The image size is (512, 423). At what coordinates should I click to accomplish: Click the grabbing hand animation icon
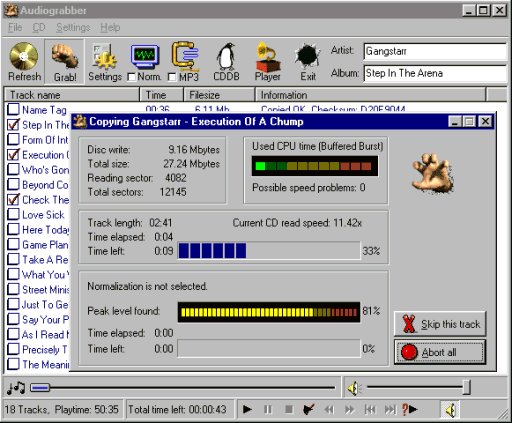(x=433, y=173)
